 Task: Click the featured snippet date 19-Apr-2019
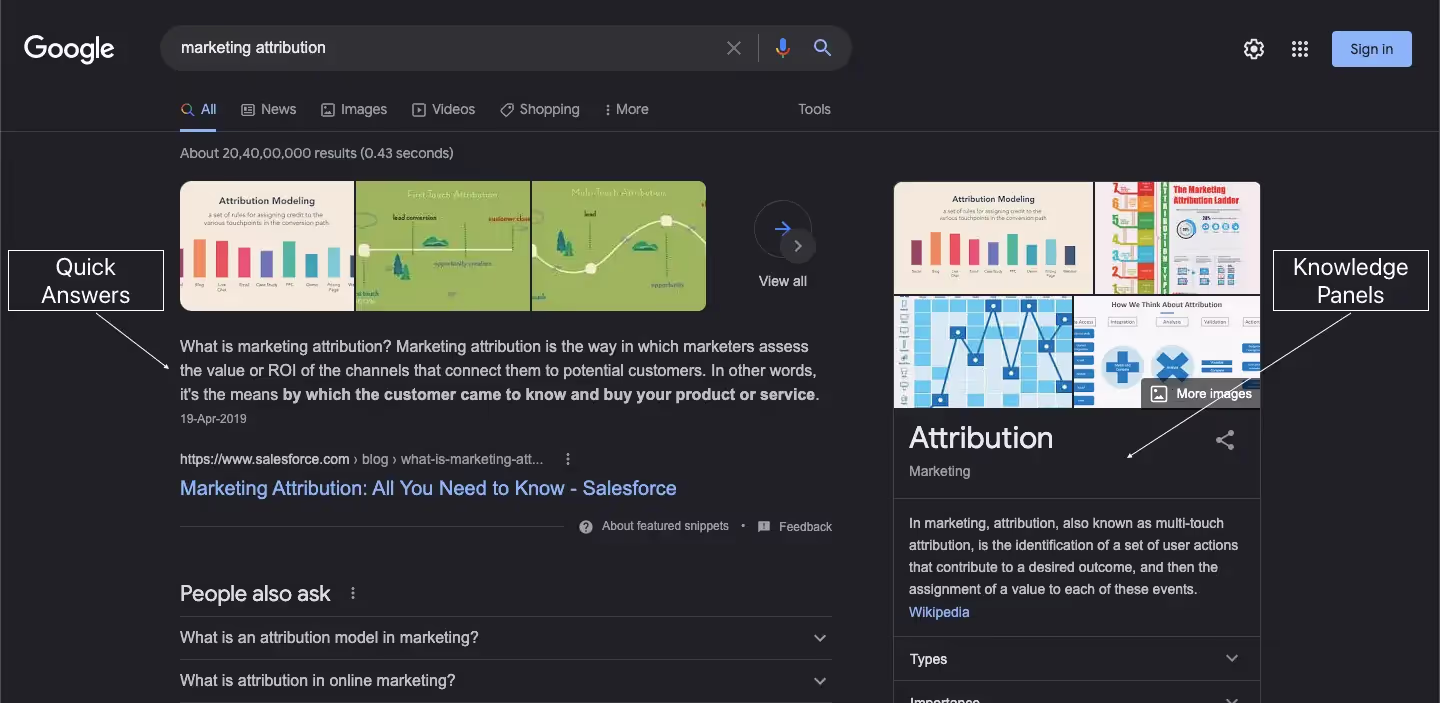[213, 419]
